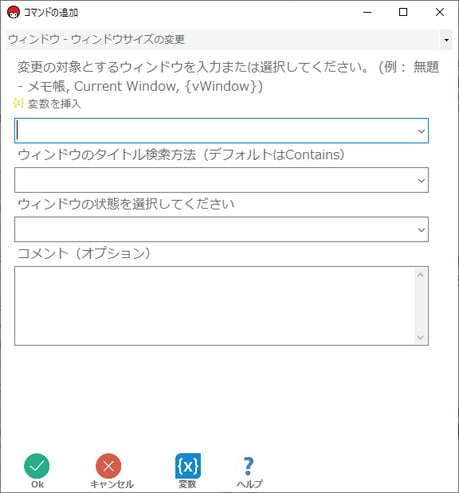This screenshot has height=493, width=459.
Task: Select the ウィンドウ - ウィンドウサイズの変更 command field
Action: (x=222, y=40)
